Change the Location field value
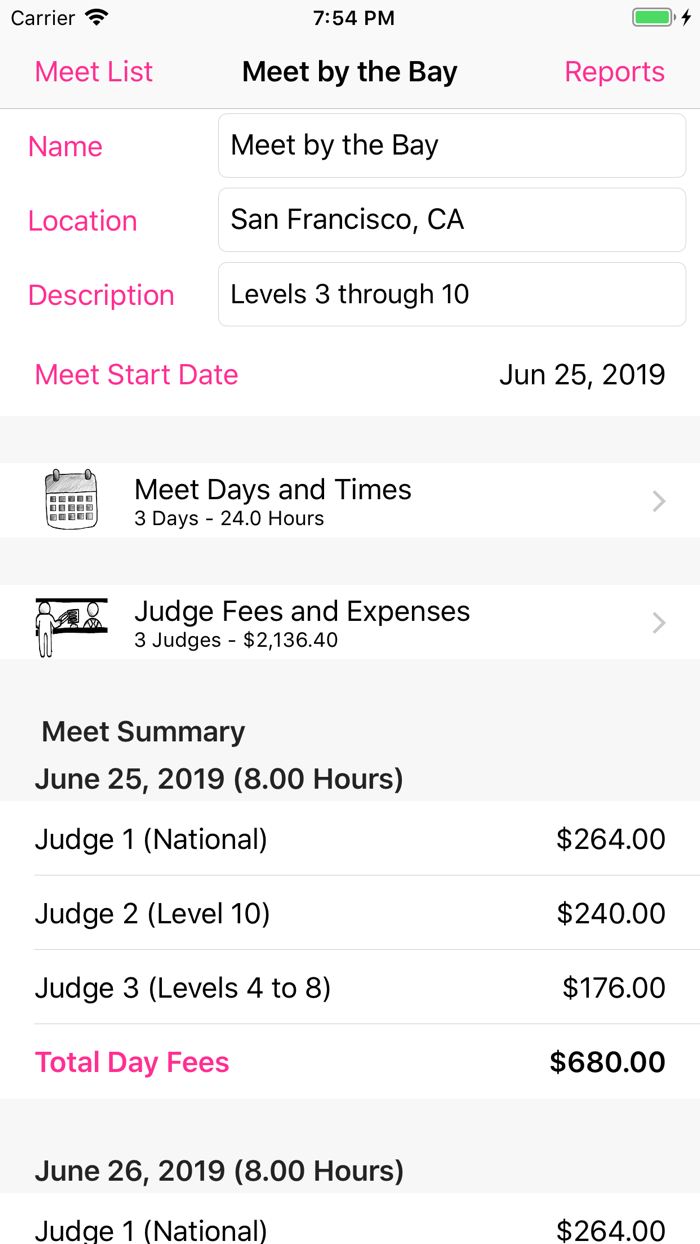 451,219
